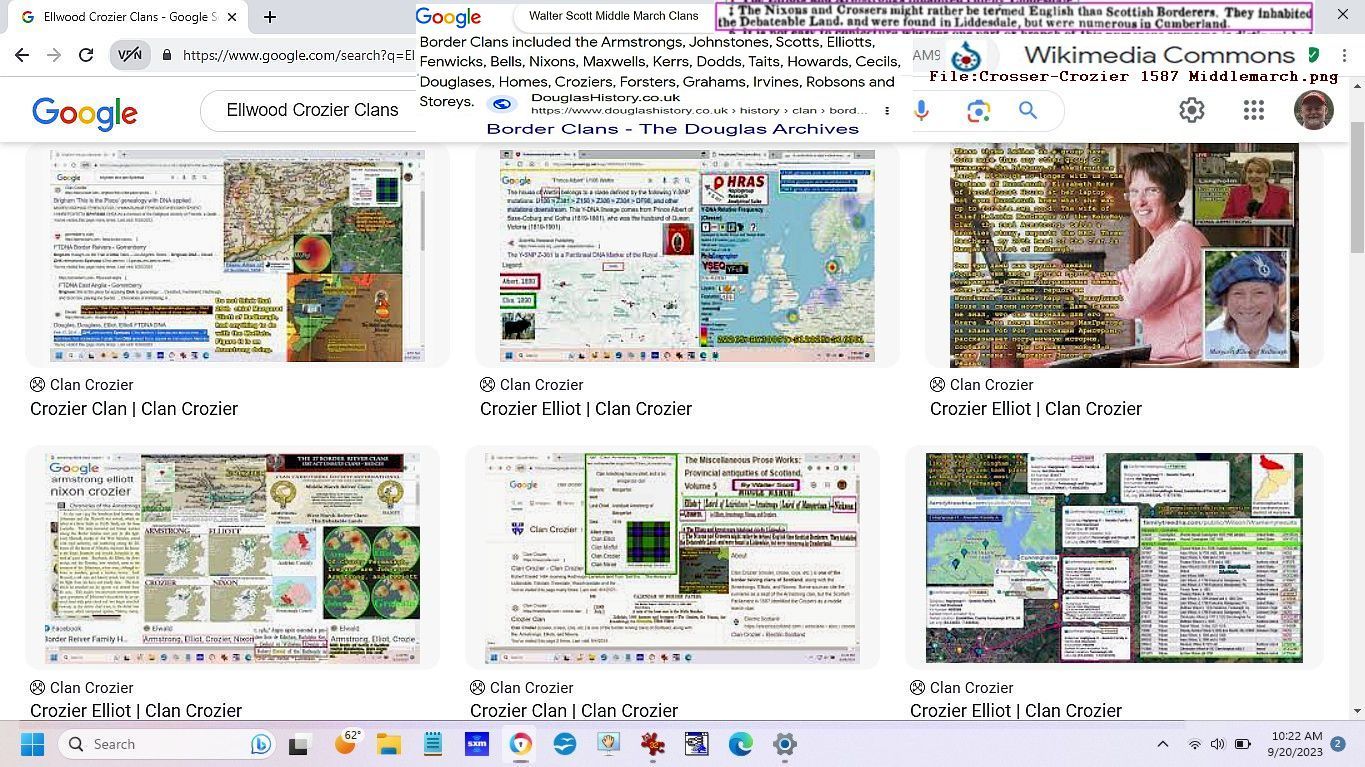1365x767 pixels.
Task: Open the notification badge showing 2
Action: click(x=1338, y=744)
